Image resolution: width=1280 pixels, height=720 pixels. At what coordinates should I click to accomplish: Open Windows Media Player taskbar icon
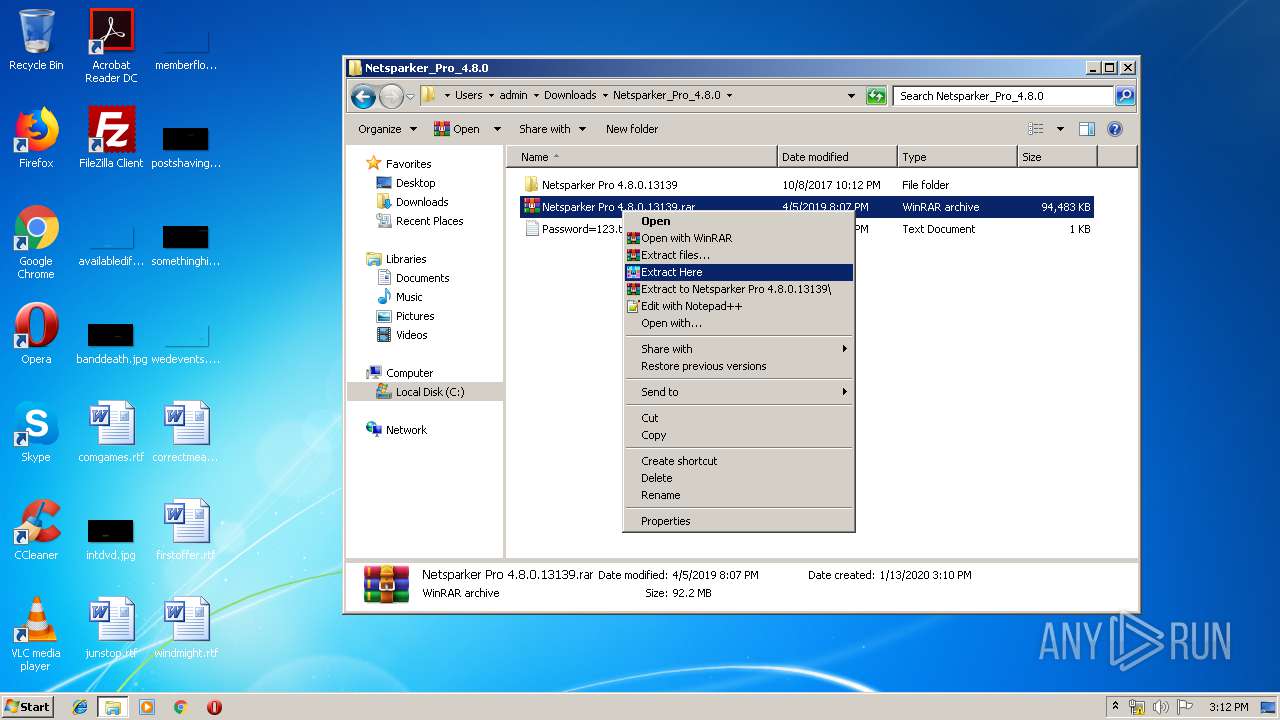(147, 707)
